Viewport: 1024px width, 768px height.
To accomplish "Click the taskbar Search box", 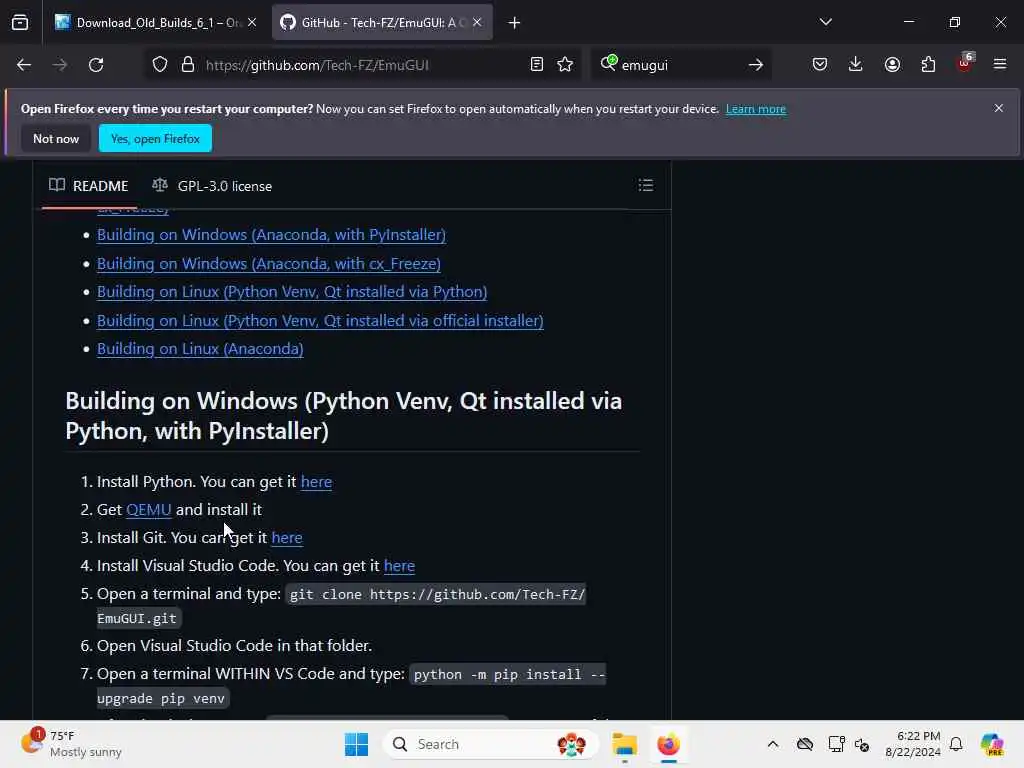I will pyautogui.click(x=490, y=744).
